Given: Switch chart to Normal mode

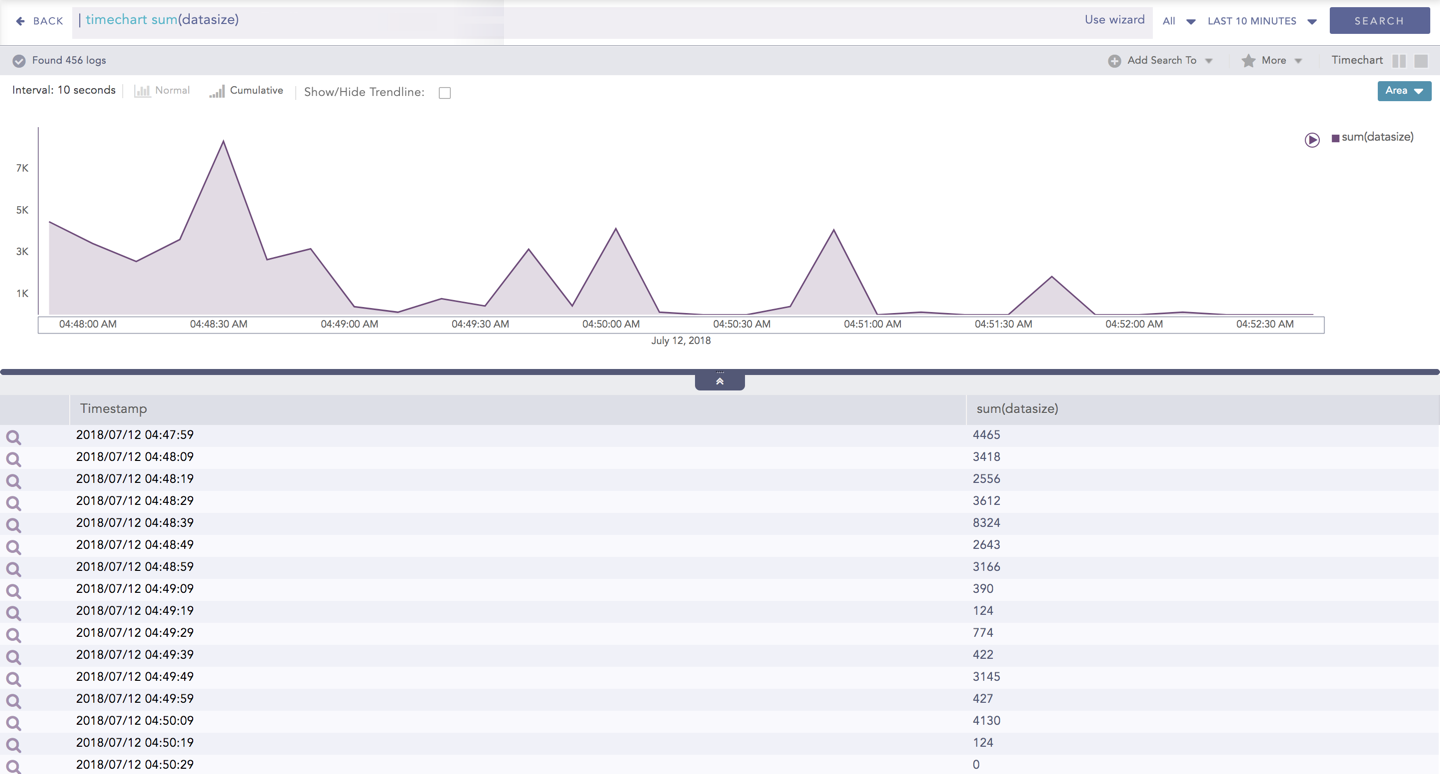Looking at the screenshot, I should tap(162, 91).
